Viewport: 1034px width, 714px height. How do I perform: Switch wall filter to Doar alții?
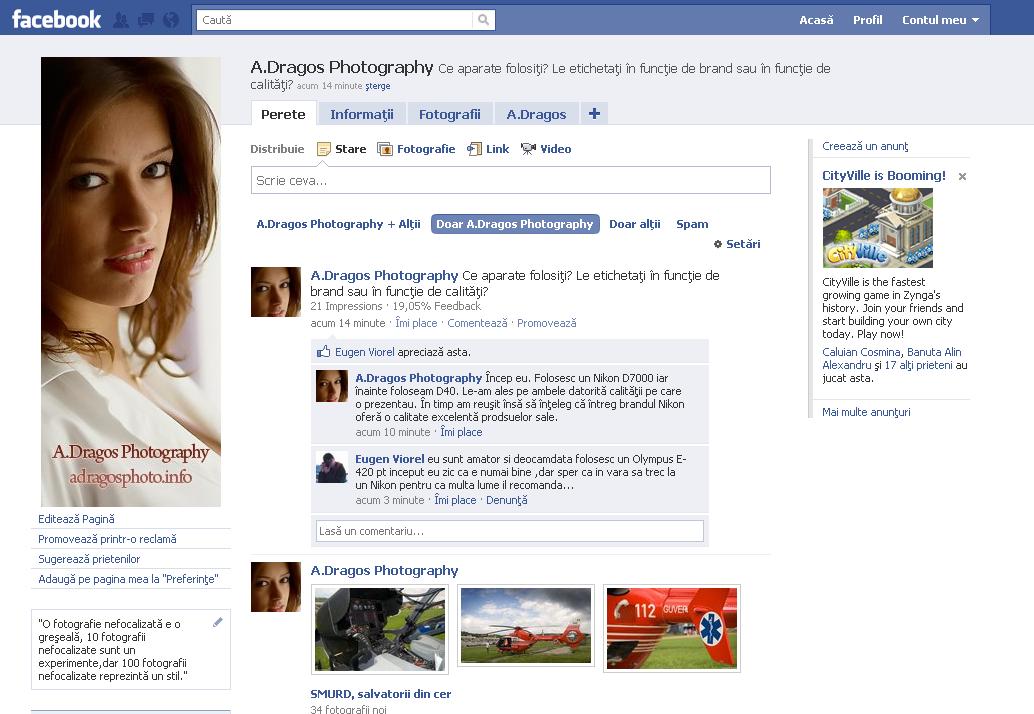pyautogui.click(x=635, y=224)
